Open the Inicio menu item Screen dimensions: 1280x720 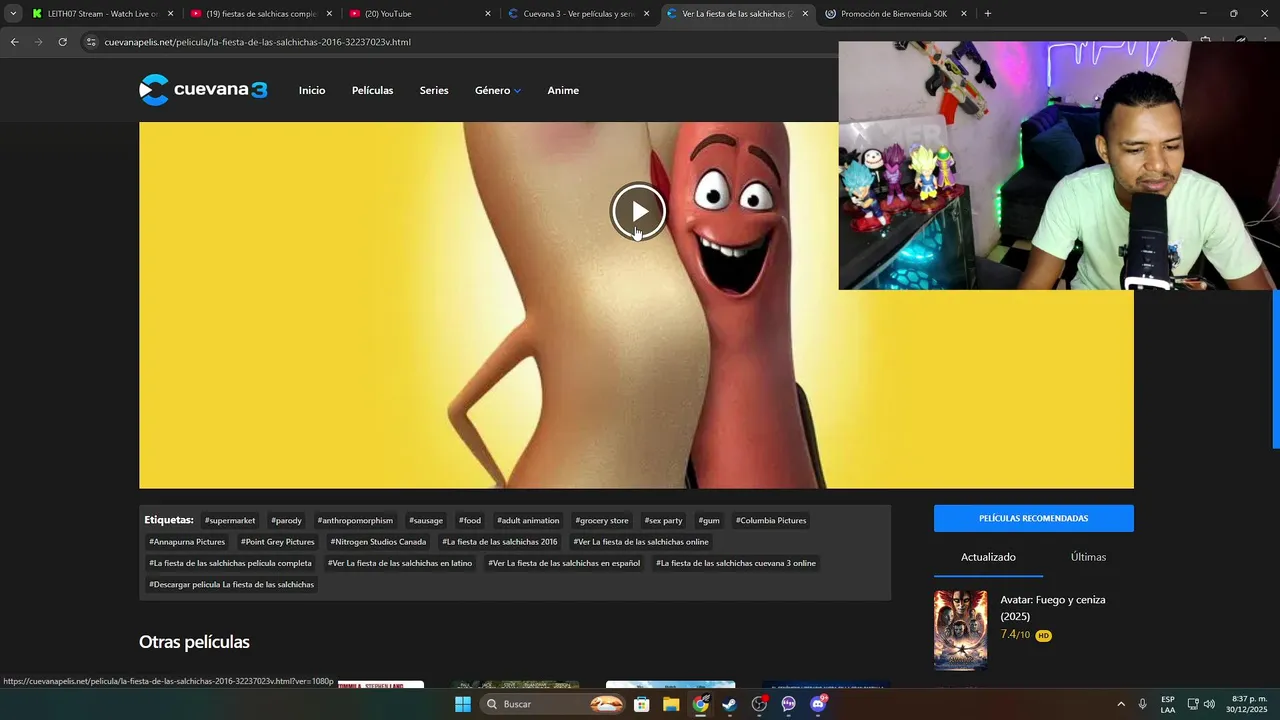[312, 90]
